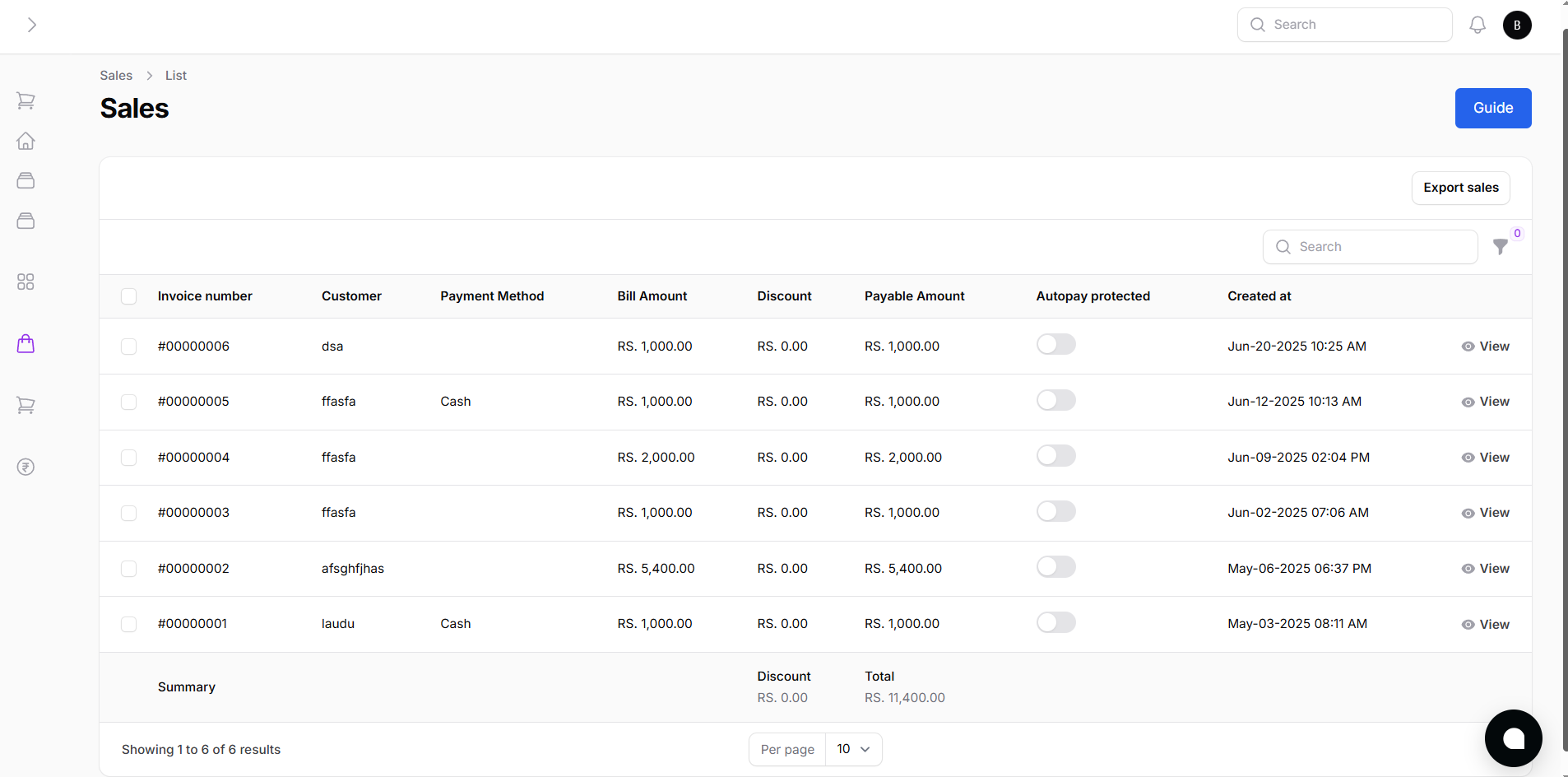The width and height of the screenshot is (1568, 777).
Task: Open the table filter funnel icon
Action: tap(1501, 247)
